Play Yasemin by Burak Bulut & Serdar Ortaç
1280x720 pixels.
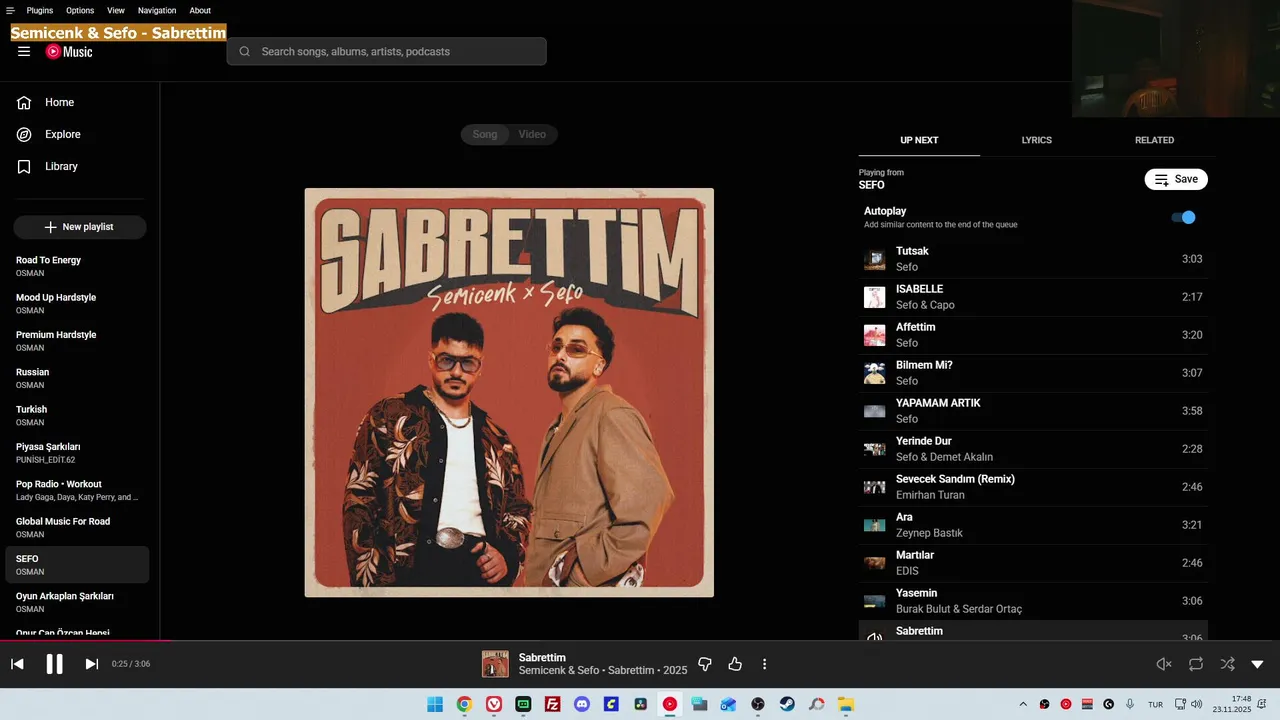click(x=1033, y=601)
